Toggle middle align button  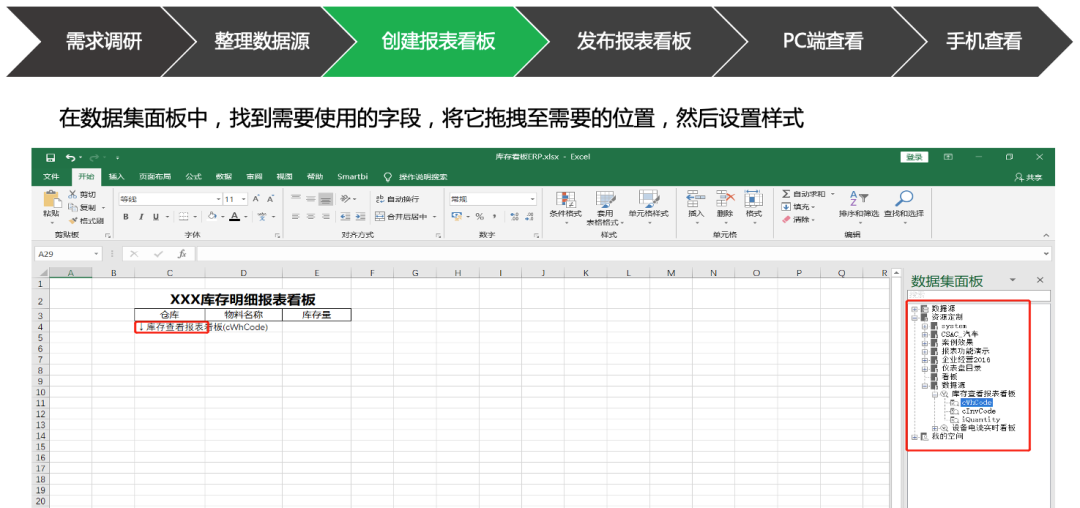[x=310, y=199]
